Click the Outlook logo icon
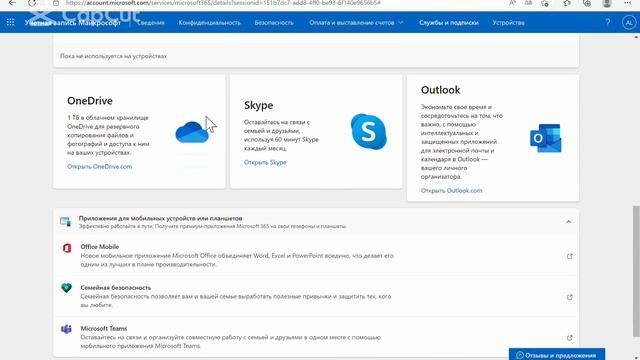This screenshot has width=640, height=360. pyautogui.click(x=546, y=138)
